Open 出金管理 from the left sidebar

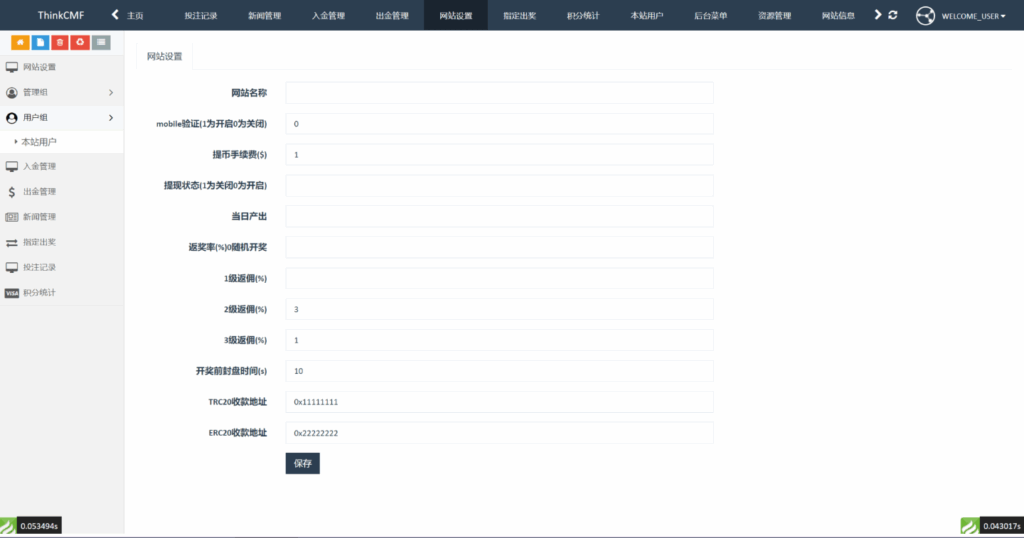point(40,192)
